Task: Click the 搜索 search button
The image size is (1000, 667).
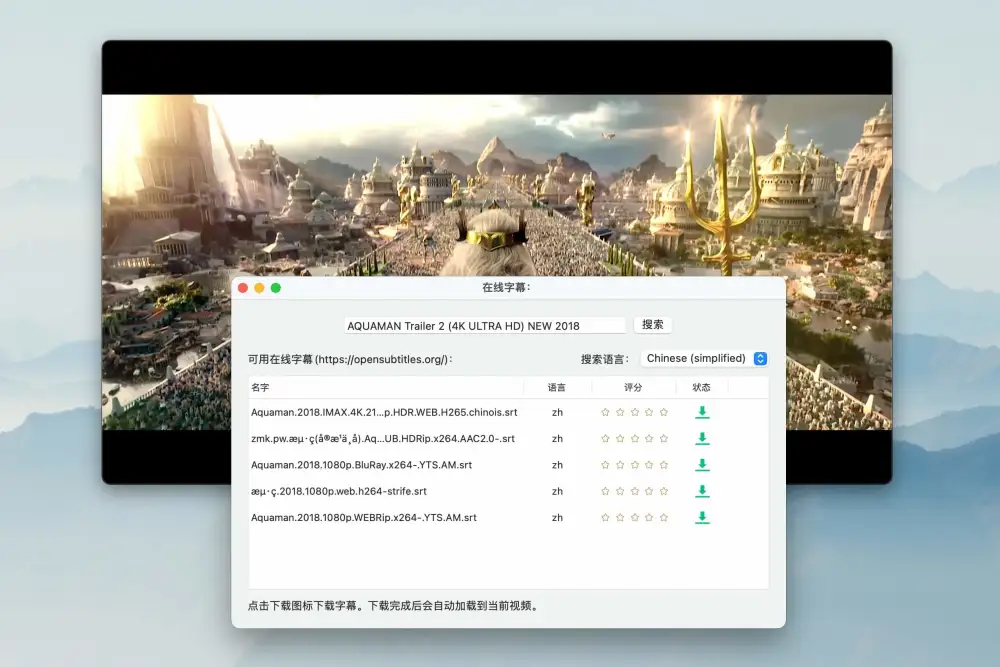Action: click(652, 325)
